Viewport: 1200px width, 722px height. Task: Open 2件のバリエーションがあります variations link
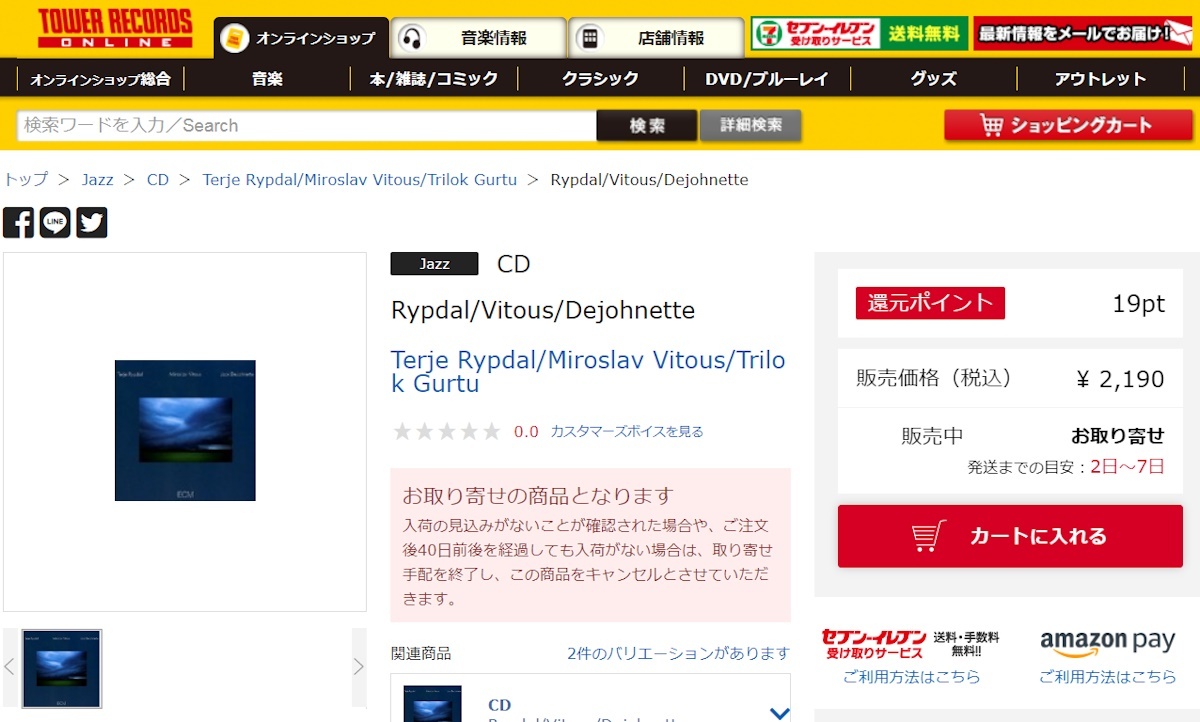pyautogui.click(x=678, y=654)
